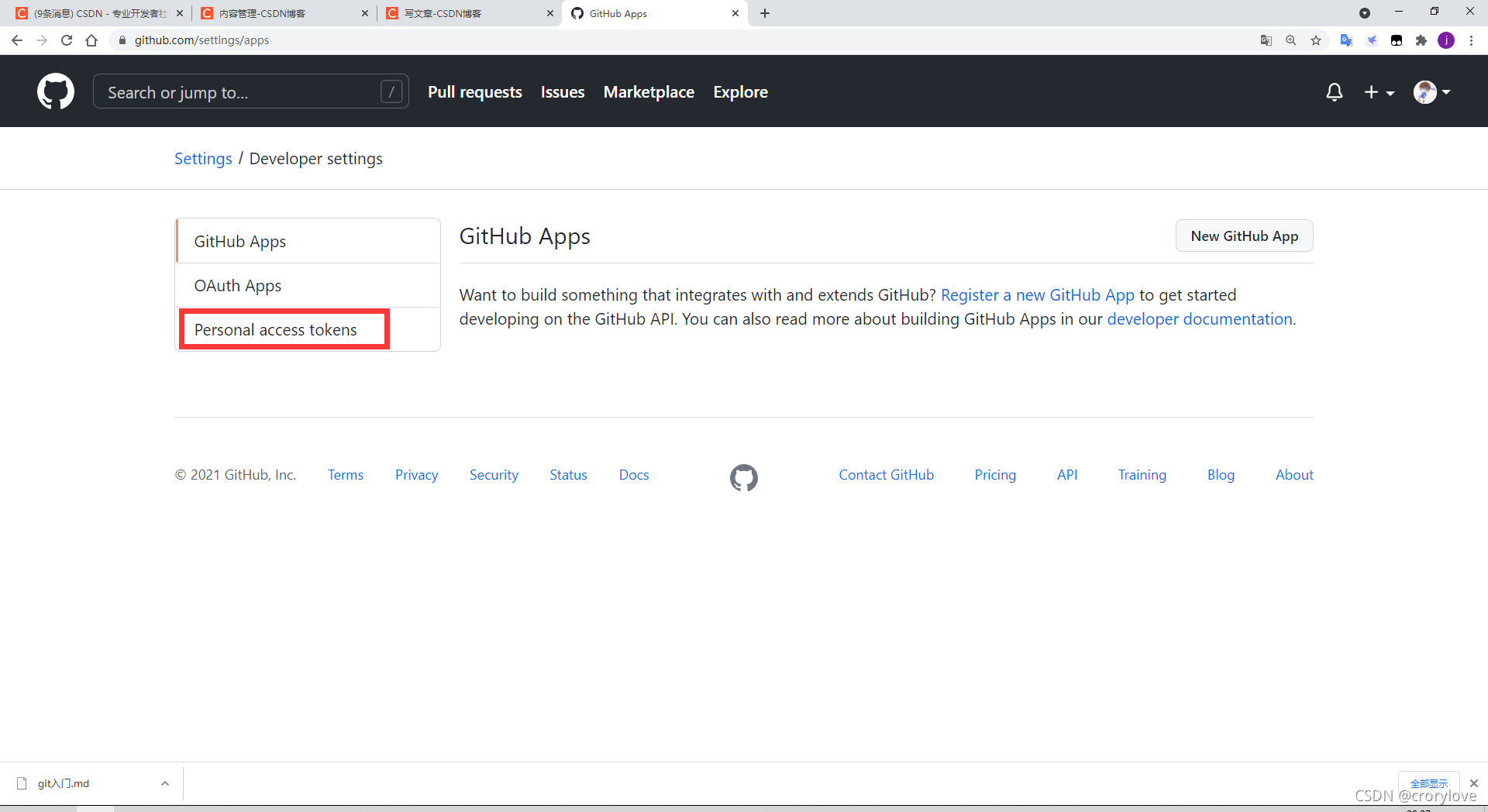Viewport: 1488px width, 812px height.
Task: Open the zoom magnifier icon in address bar
Action: tap(1290, 40)
